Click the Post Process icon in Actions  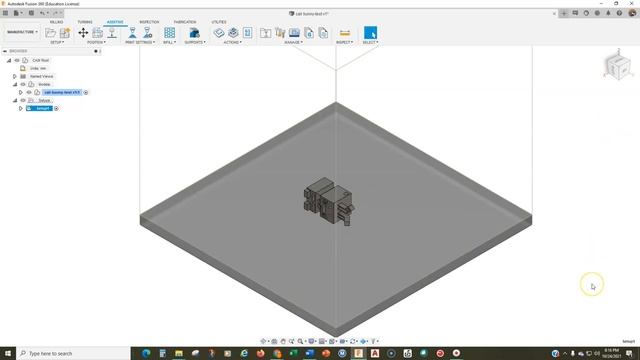pyautogui.click(x=247, y=33)
